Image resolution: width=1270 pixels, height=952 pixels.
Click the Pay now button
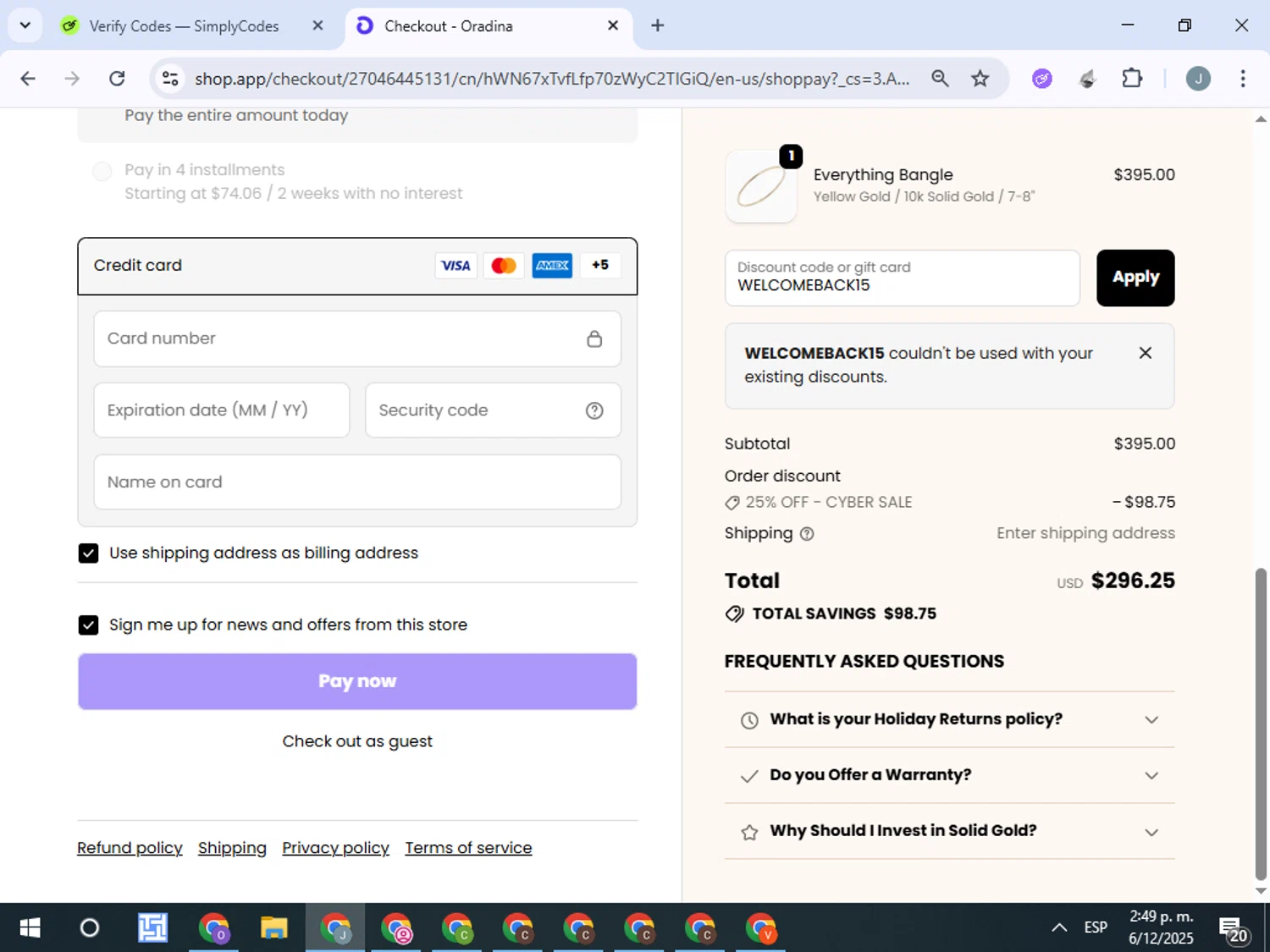[x=357, y=681]
